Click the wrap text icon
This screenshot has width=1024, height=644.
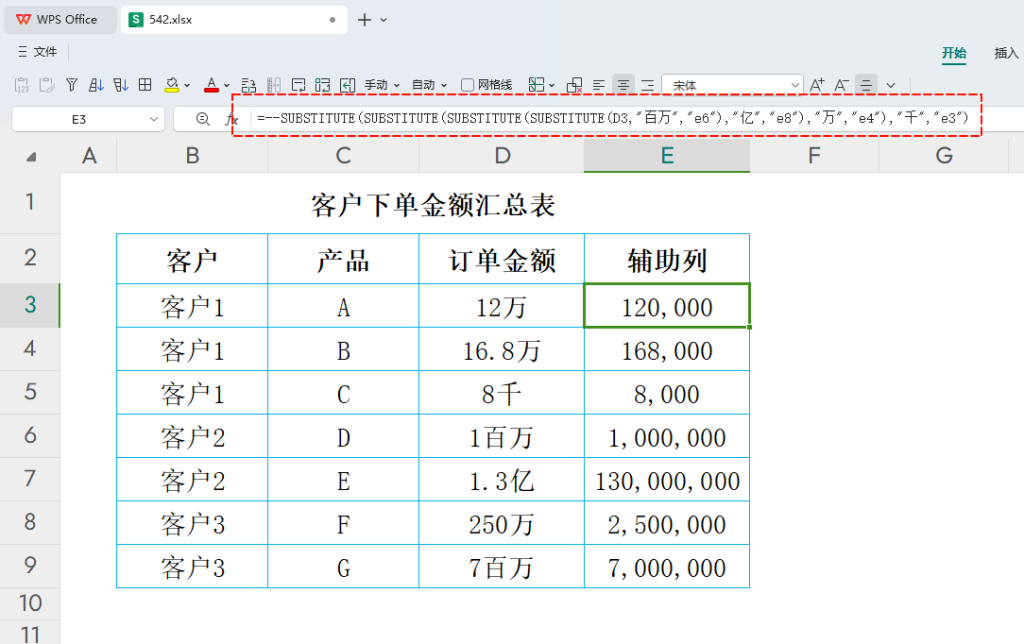pos(298,85)
